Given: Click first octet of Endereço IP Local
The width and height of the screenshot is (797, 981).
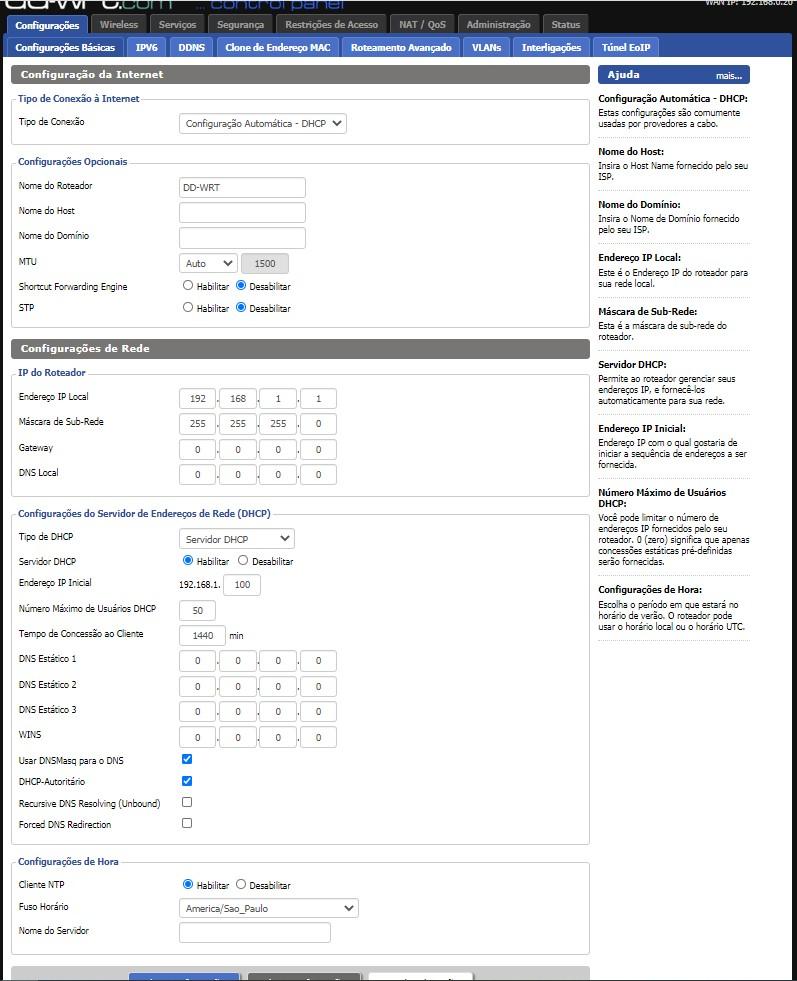Looking at the screenshot, I should (198, 398).
